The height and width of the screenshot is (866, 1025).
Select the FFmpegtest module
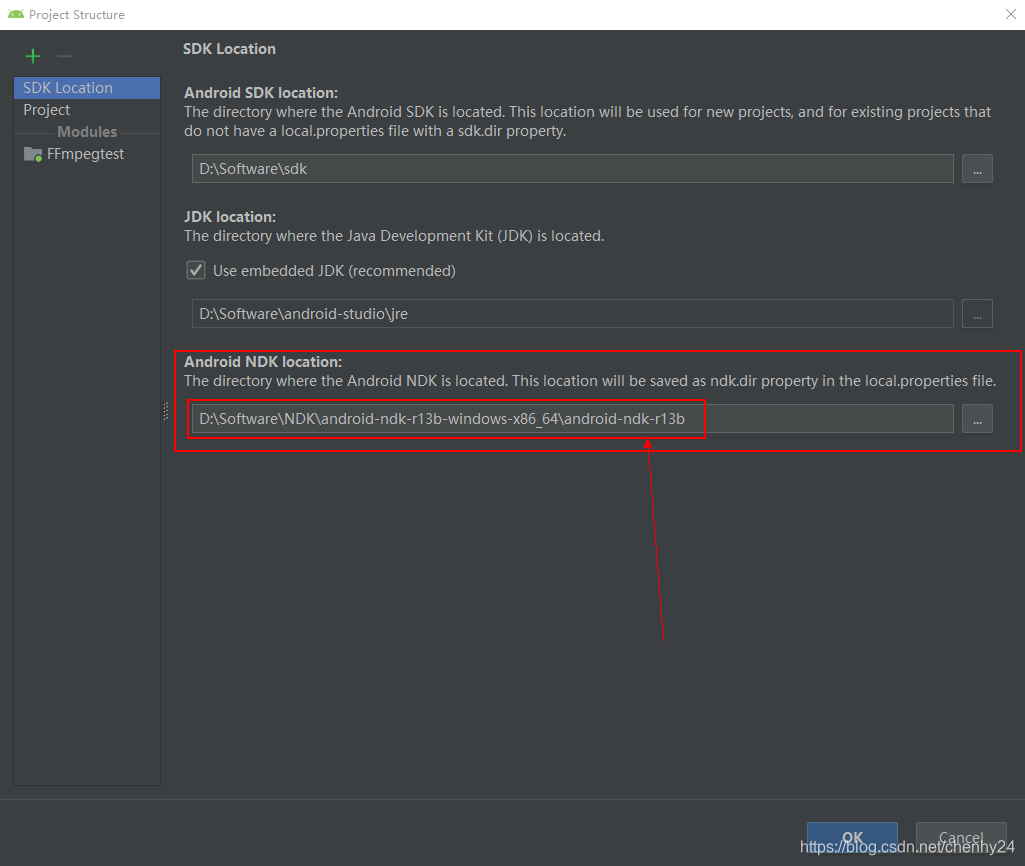(87, 154)
